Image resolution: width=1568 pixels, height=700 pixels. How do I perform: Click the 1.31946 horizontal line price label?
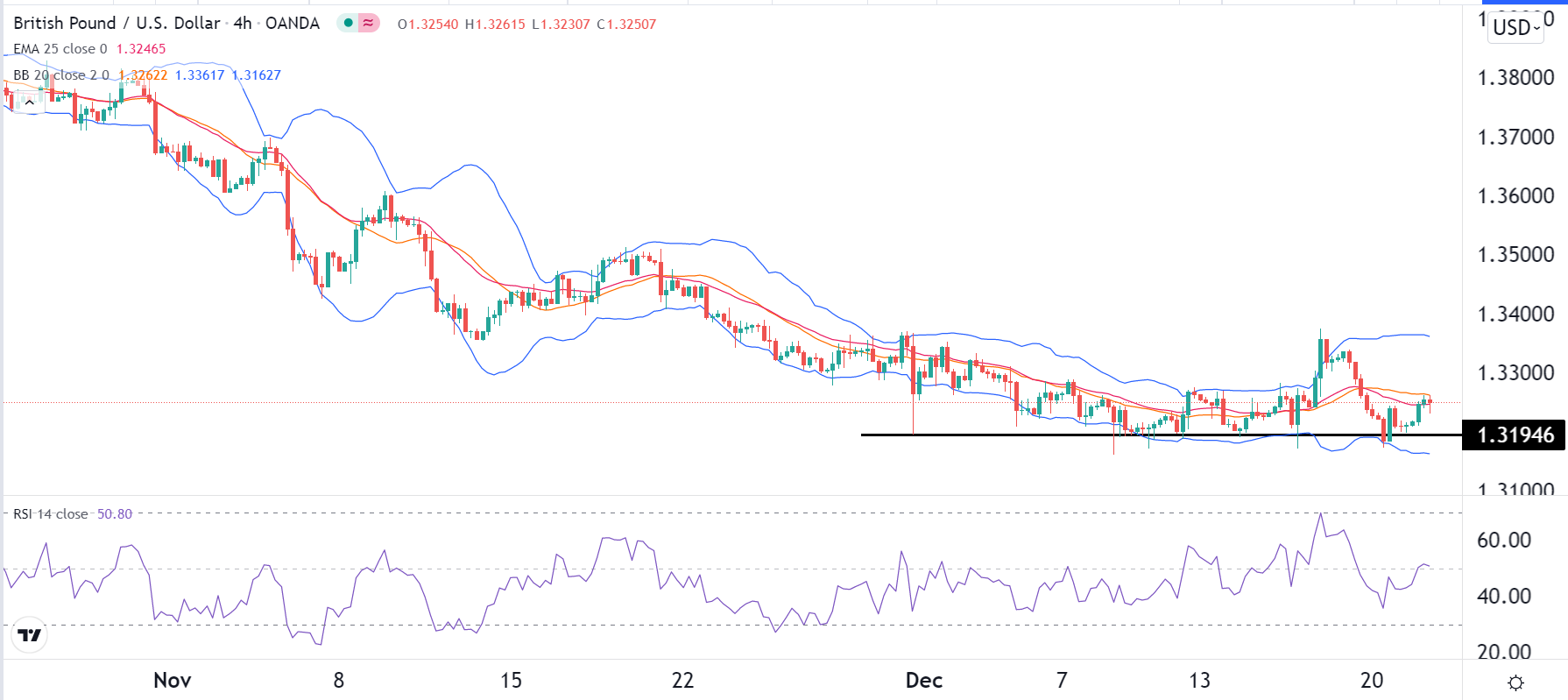pyautogui.click(x=1515, y=435)
